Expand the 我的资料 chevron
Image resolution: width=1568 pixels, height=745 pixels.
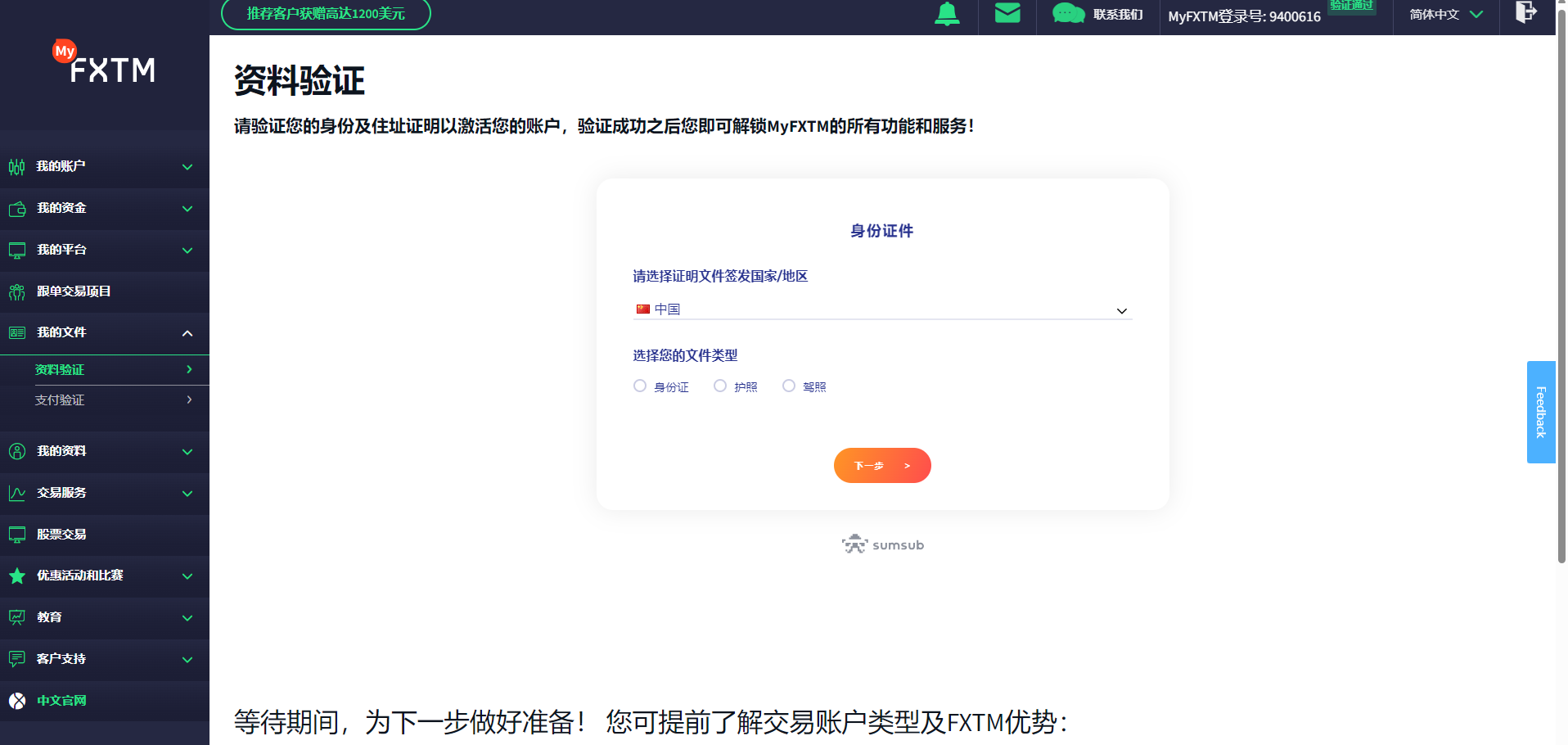tap(187, 452)
